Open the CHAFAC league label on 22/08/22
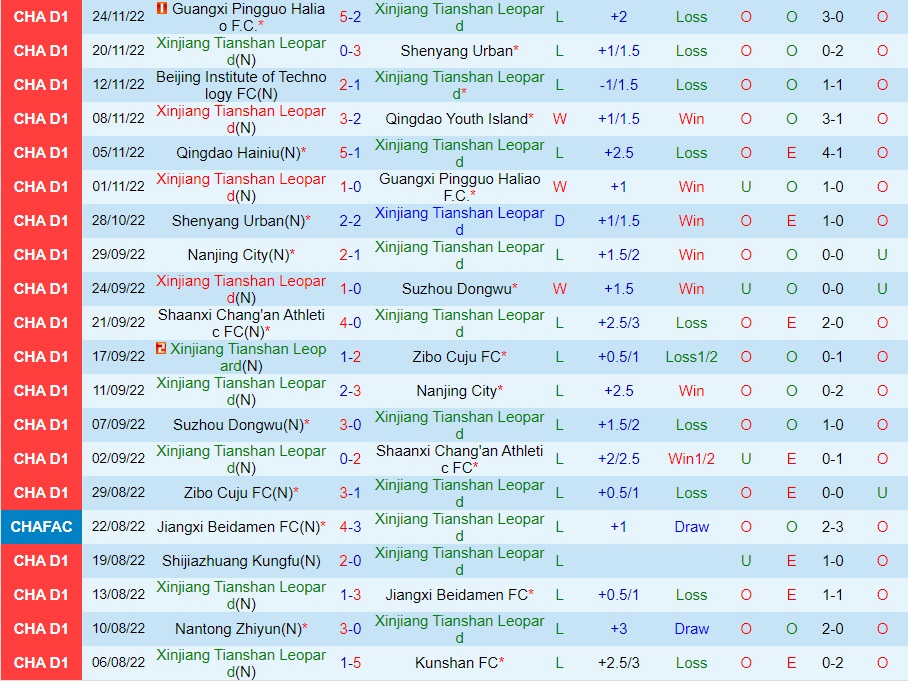 point(41,527)
